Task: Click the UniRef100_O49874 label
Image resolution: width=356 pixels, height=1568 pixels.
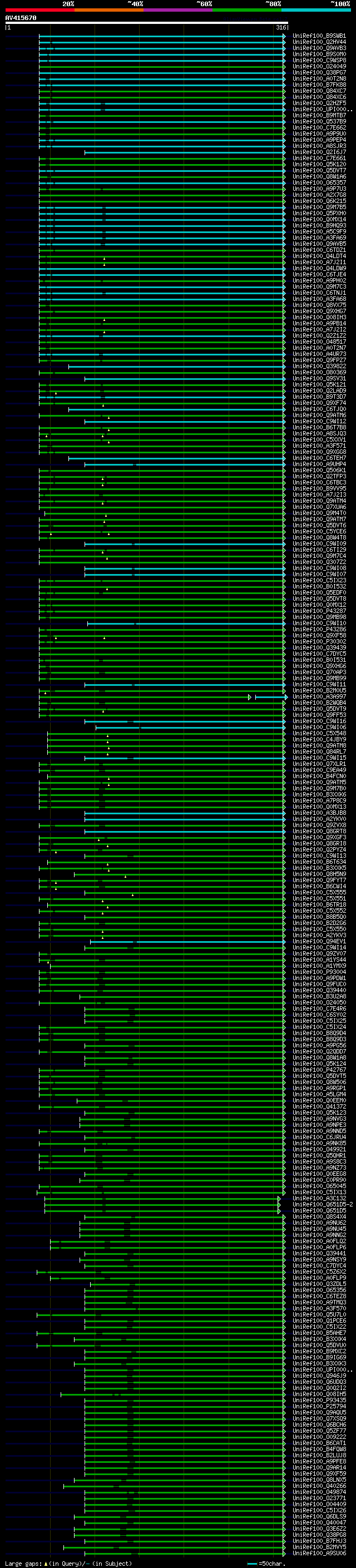Action: pos(319,1492)
